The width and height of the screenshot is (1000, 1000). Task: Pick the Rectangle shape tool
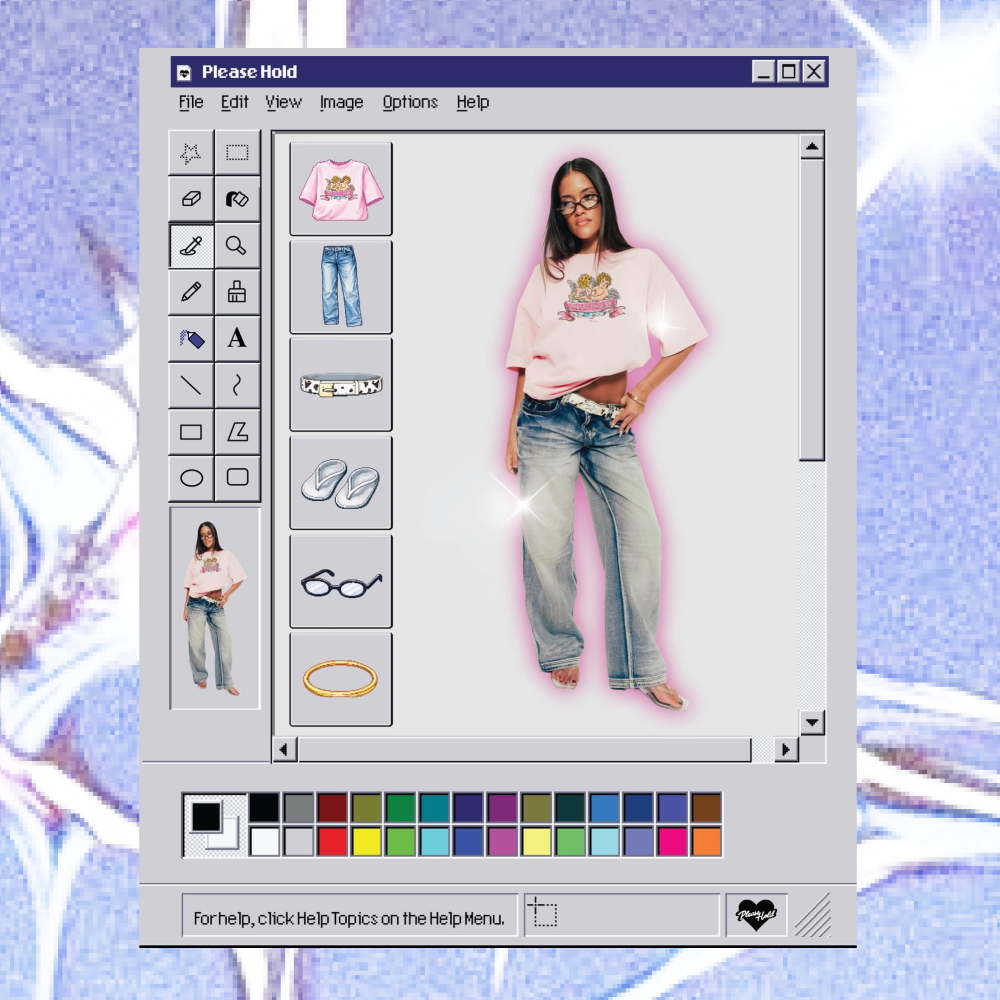(191, 432)
